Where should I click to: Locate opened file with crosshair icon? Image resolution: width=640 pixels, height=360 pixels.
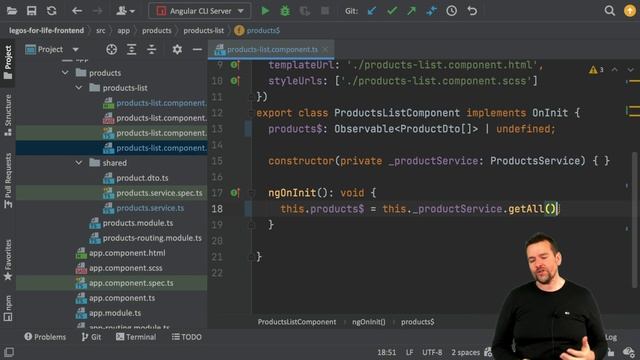pyautogui.click(x=111, y=49)
